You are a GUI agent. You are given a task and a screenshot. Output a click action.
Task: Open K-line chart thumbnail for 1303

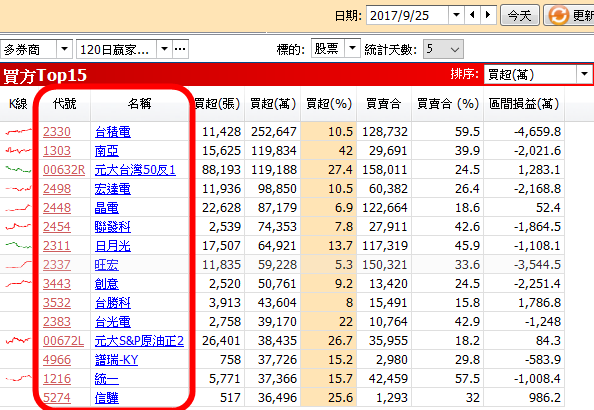coord(19,151)
